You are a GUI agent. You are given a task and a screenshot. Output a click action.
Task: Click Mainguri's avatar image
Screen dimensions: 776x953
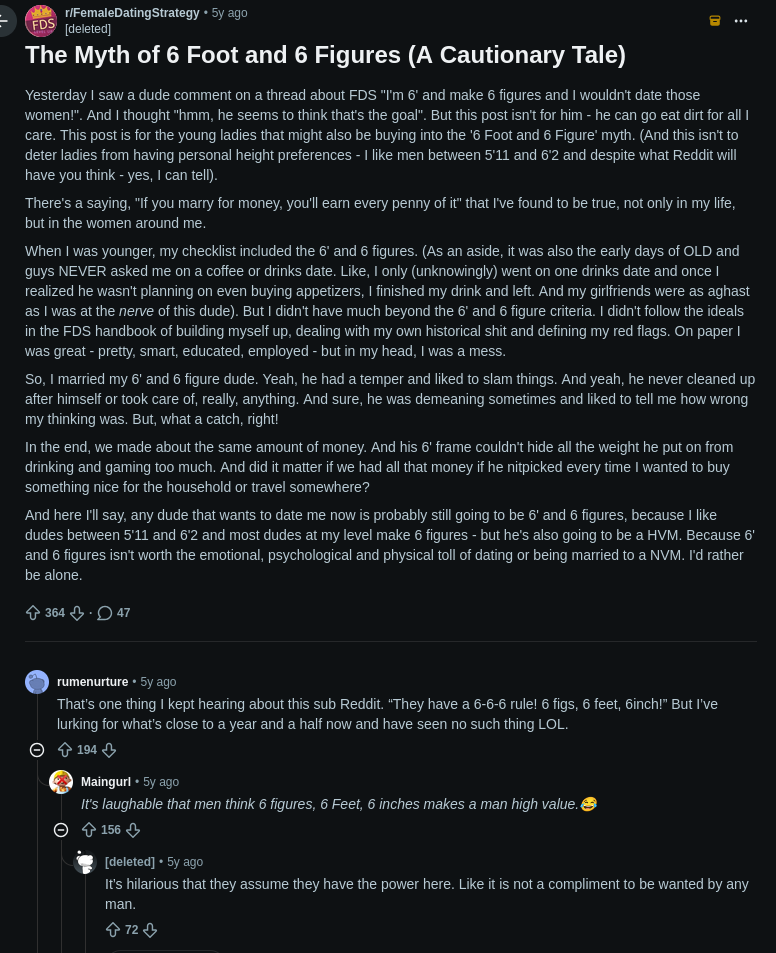click(61, 782)
